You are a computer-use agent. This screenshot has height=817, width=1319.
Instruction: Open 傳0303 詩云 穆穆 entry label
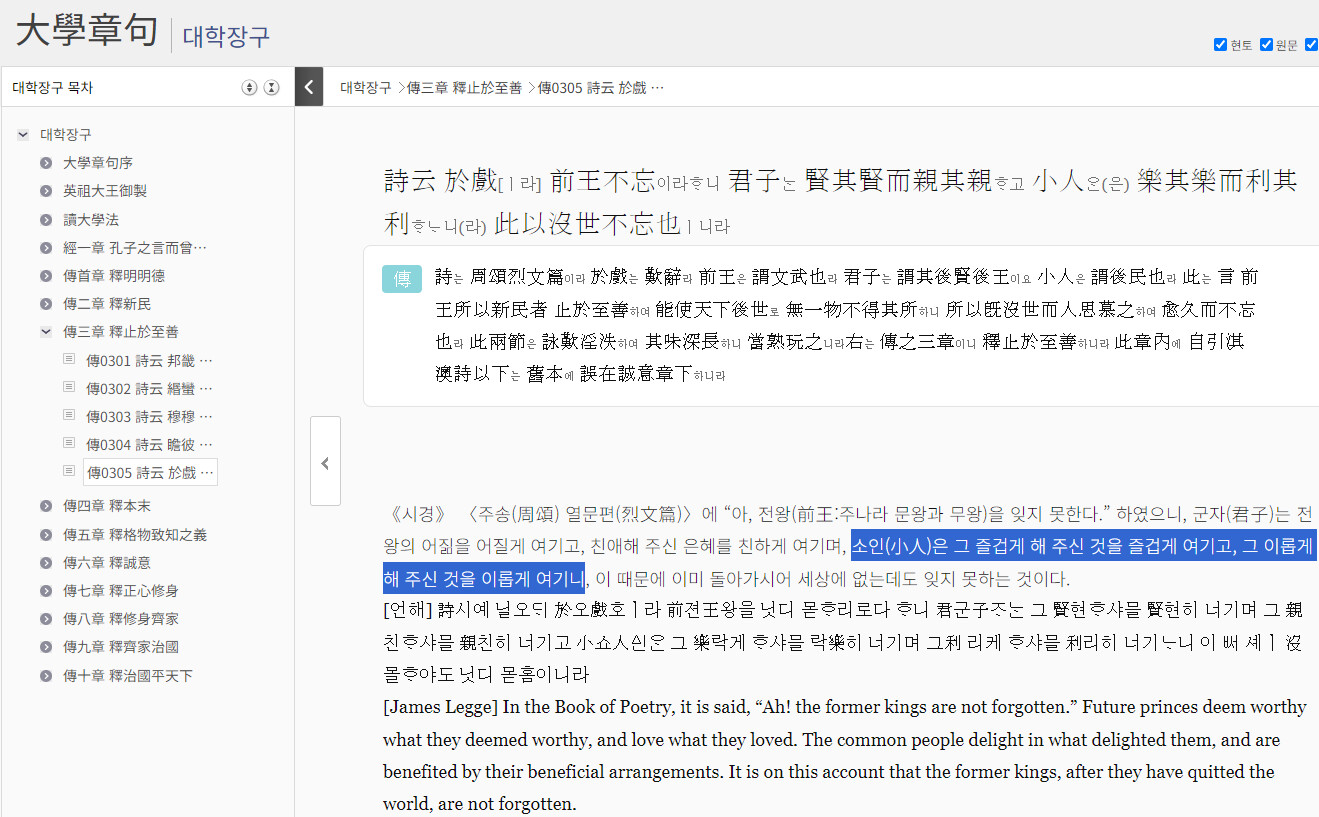150,416
